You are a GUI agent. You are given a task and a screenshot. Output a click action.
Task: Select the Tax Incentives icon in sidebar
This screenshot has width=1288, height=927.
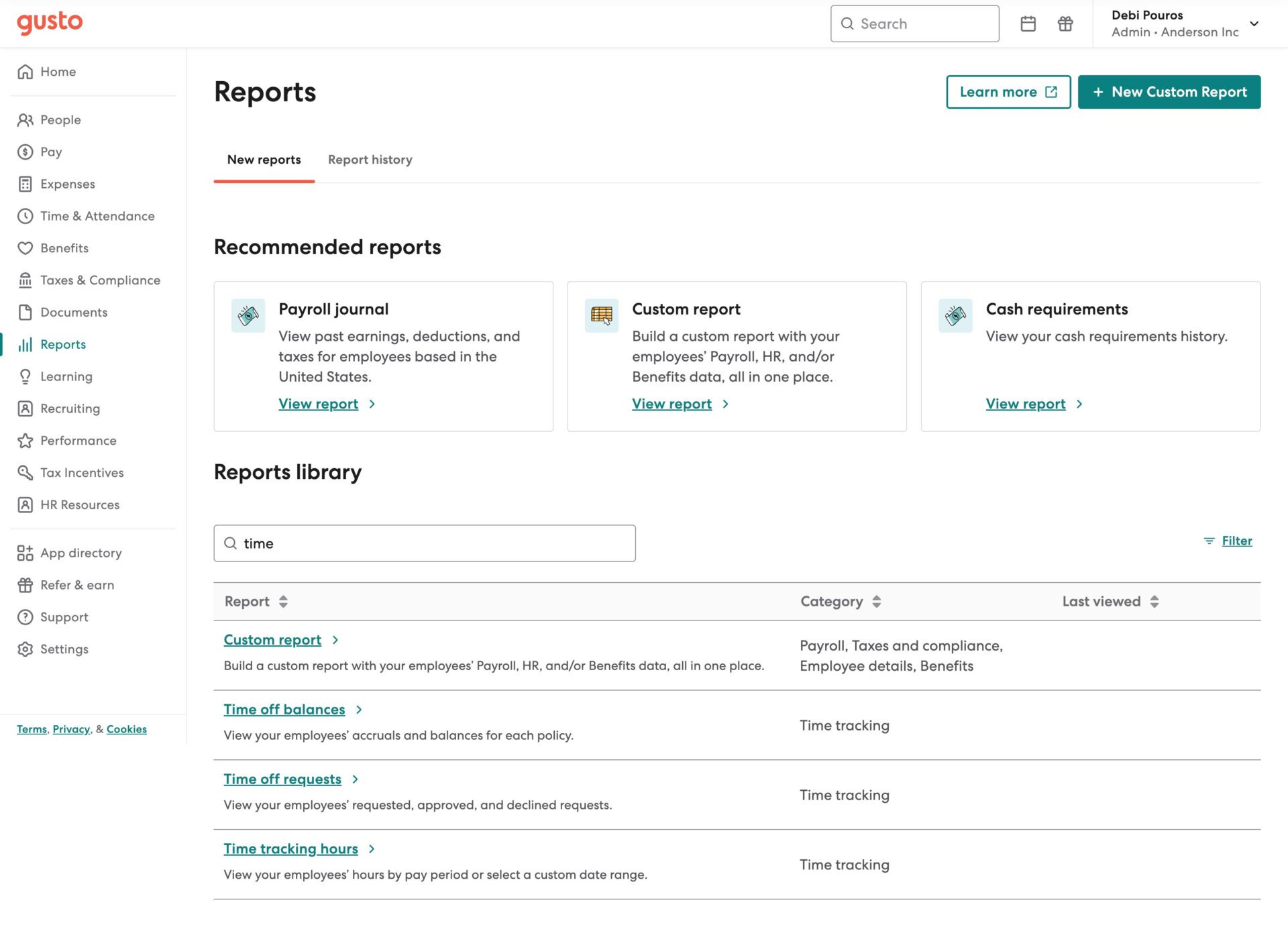[25, 473]
